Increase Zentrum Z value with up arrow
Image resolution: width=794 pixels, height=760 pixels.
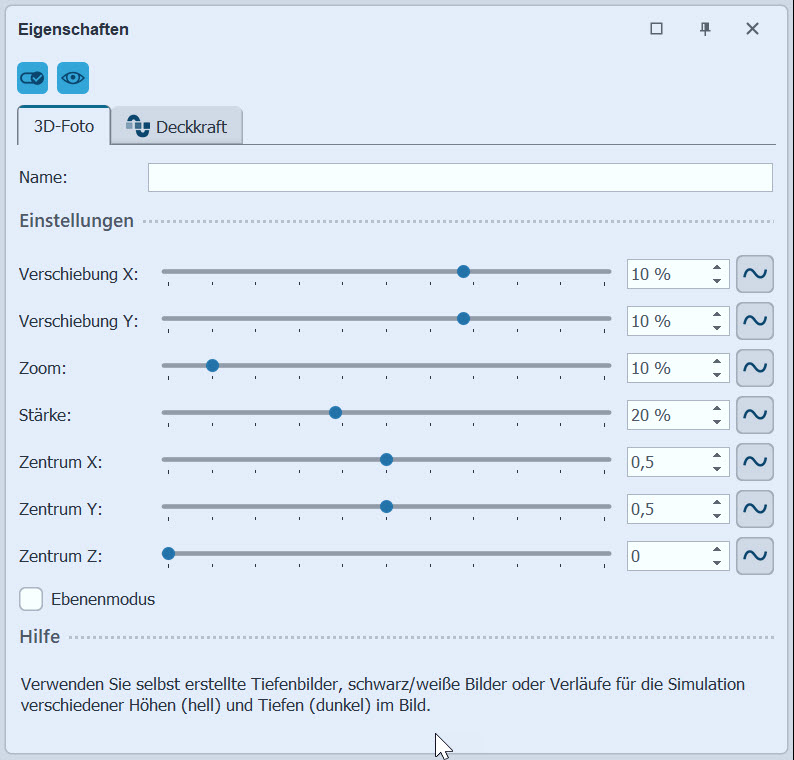pos(717,550)
